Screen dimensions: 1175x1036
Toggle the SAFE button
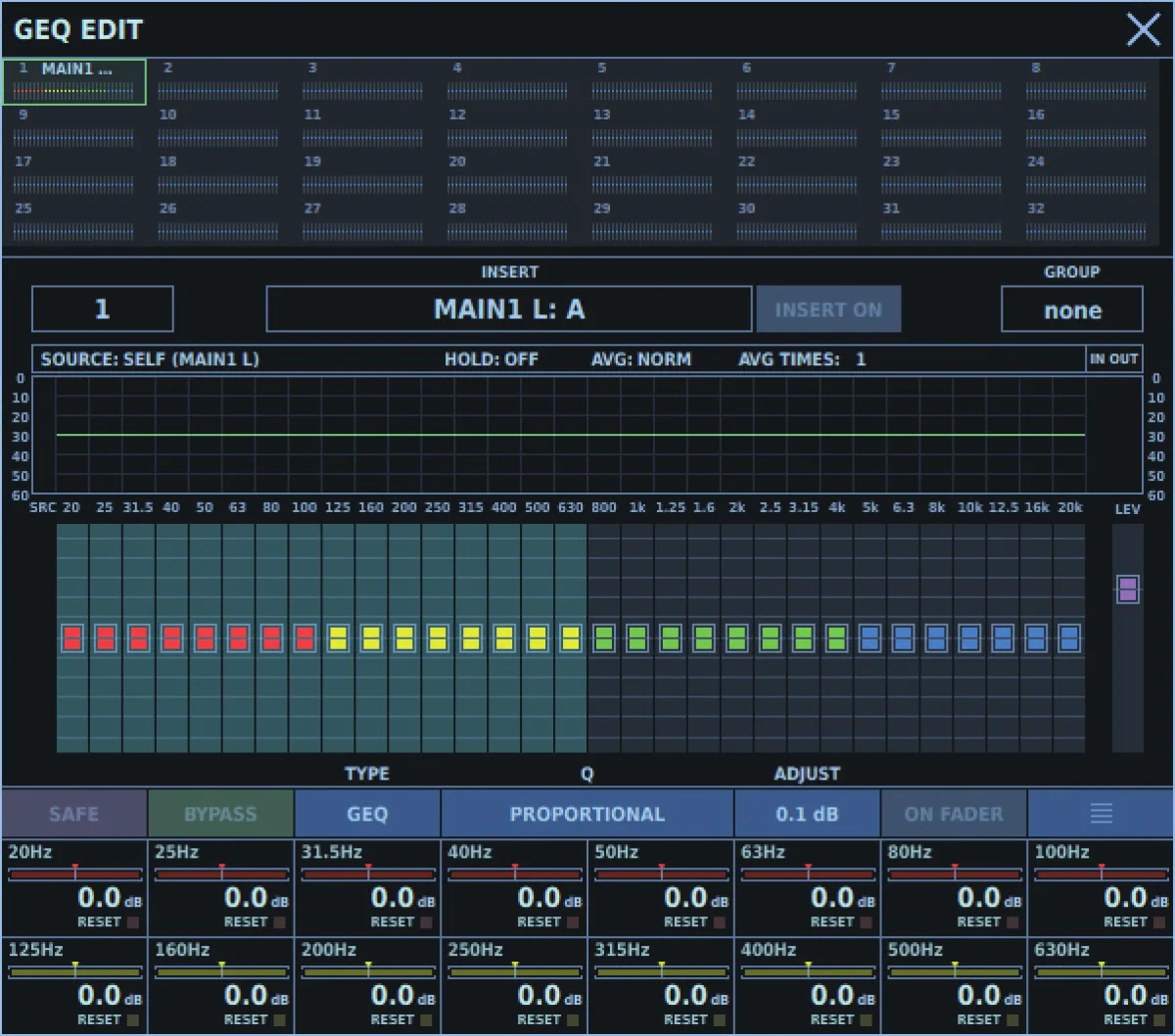(x=74, y=814)
